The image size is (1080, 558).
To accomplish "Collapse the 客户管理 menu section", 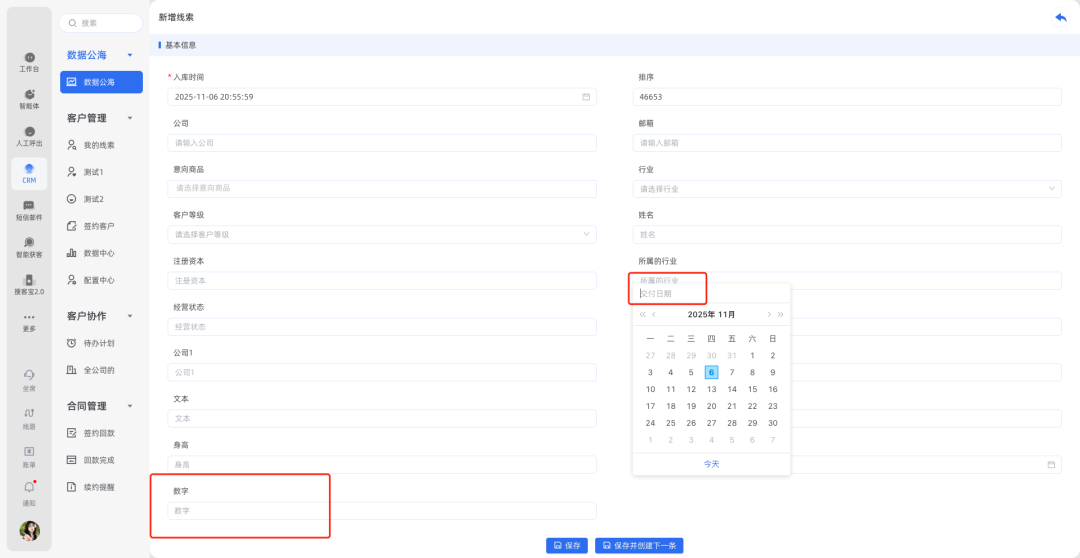I will point(130,118).
